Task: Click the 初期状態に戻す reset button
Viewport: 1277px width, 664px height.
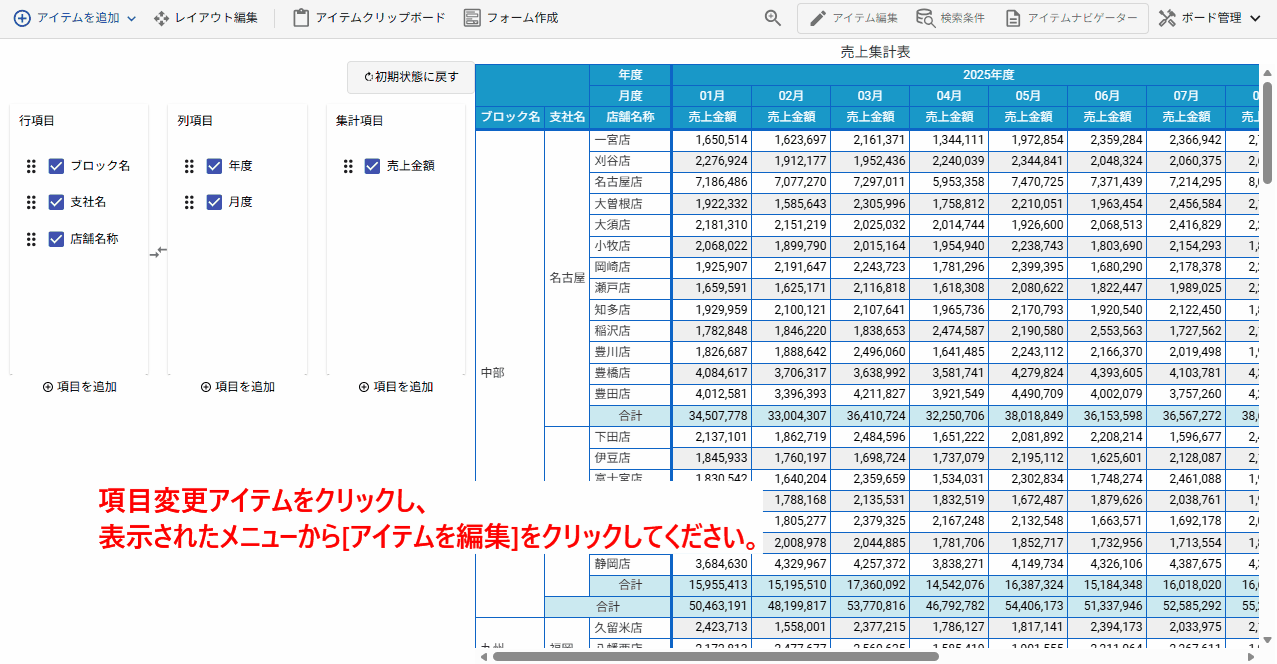Action: coord(411,77)
